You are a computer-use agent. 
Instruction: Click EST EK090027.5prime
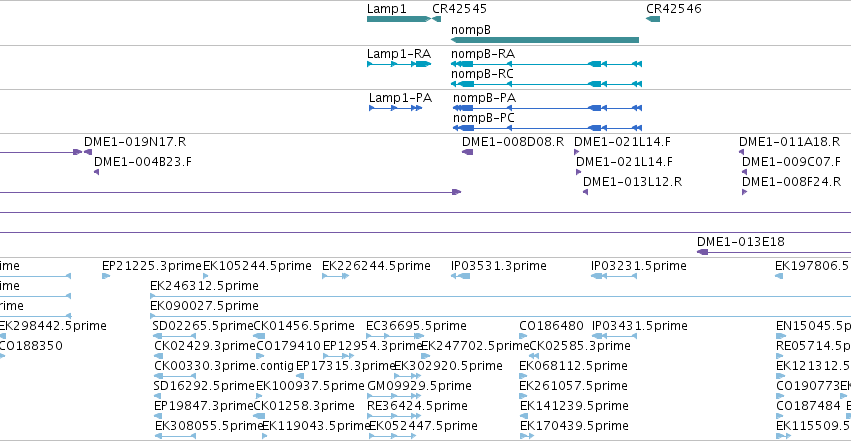click(x=500, y=316)
